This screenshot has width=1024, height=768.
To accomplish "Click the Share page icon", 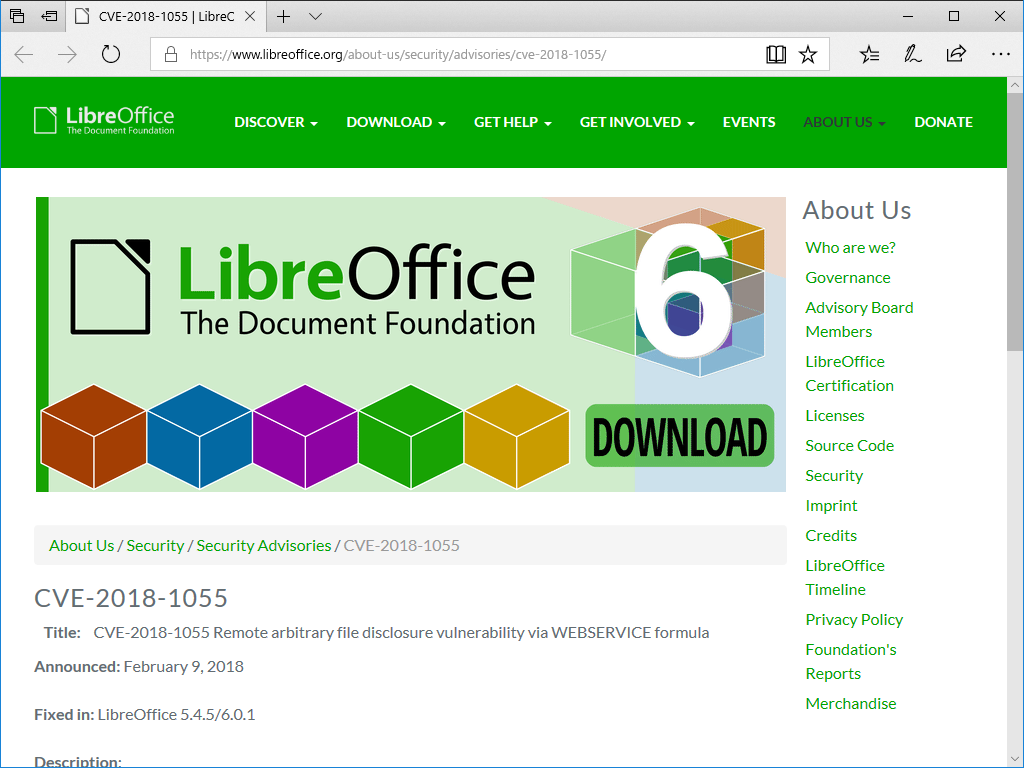I will (x=955, y=54).
